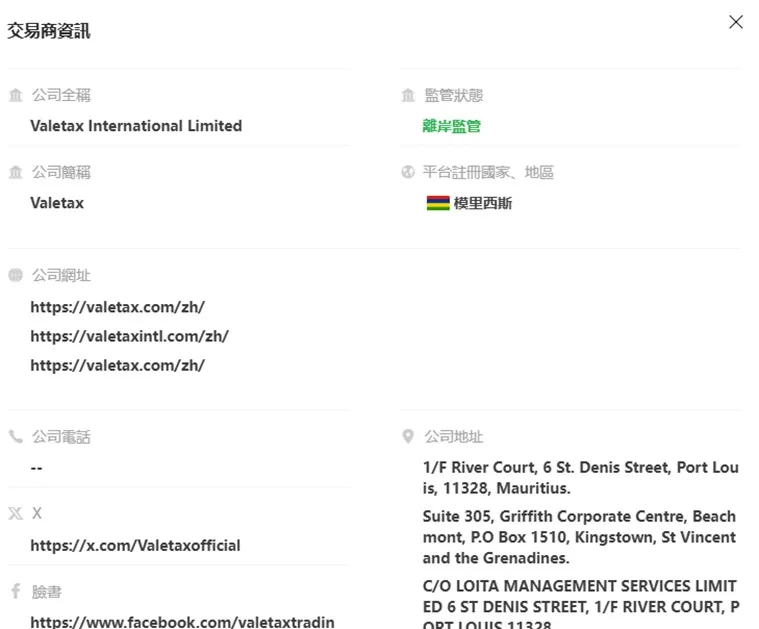
Task: Open the https://x.com/Valetaxofficial link
Action: click(135, 546)
